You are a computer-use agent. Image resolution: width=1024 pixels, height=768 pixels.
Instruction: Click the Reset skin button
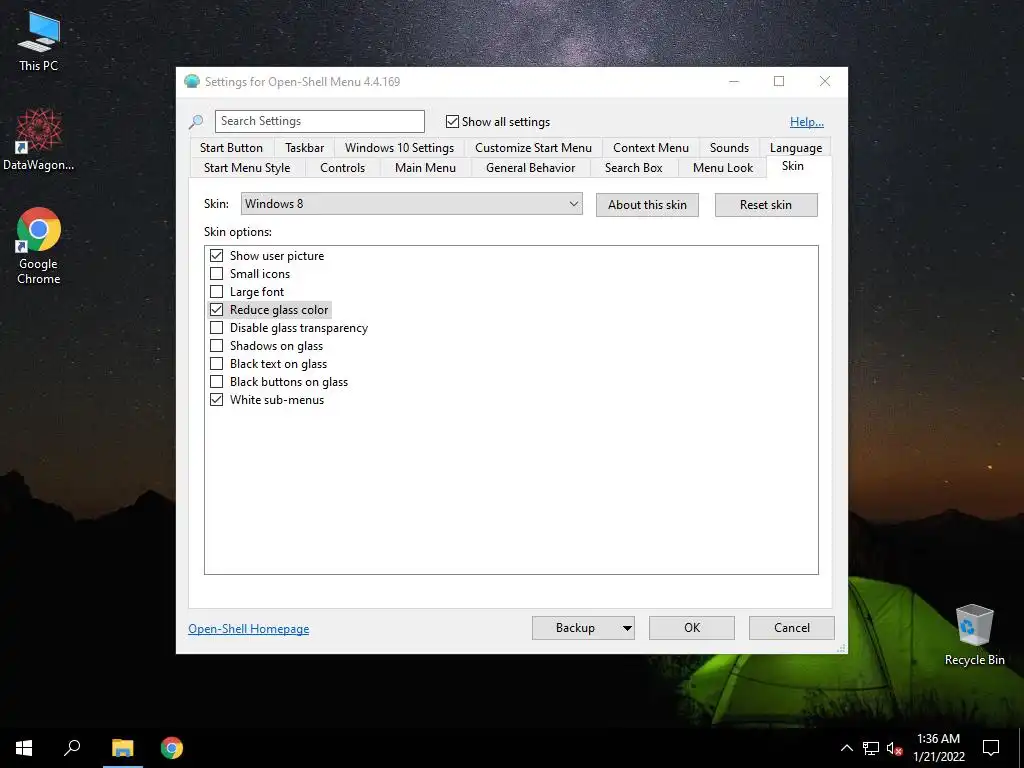(x=766, y=204)
